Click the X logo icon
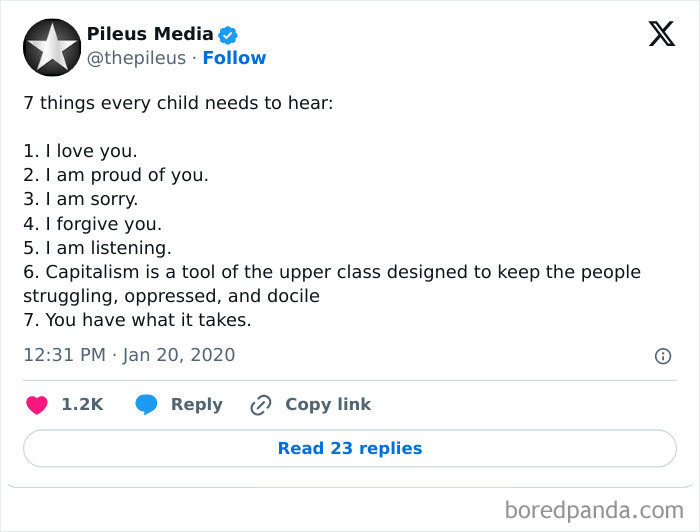This screenshot has height=532, width=700. (x=661, y=35)
